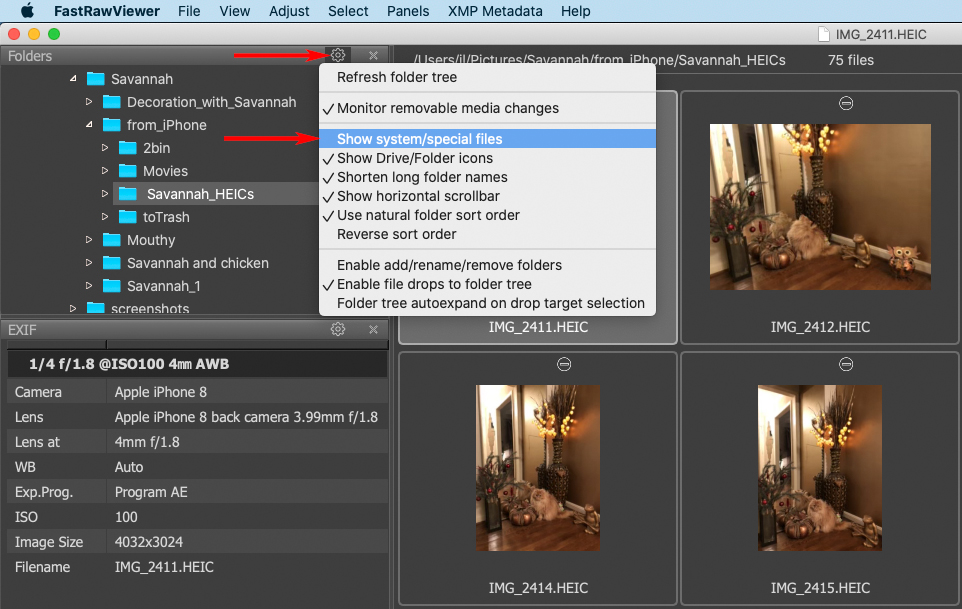Image resolution: width=962 pixels, height=609 pixels.
Task: Toggle Monitor removable media changes option
Action: tap(447, 108)
